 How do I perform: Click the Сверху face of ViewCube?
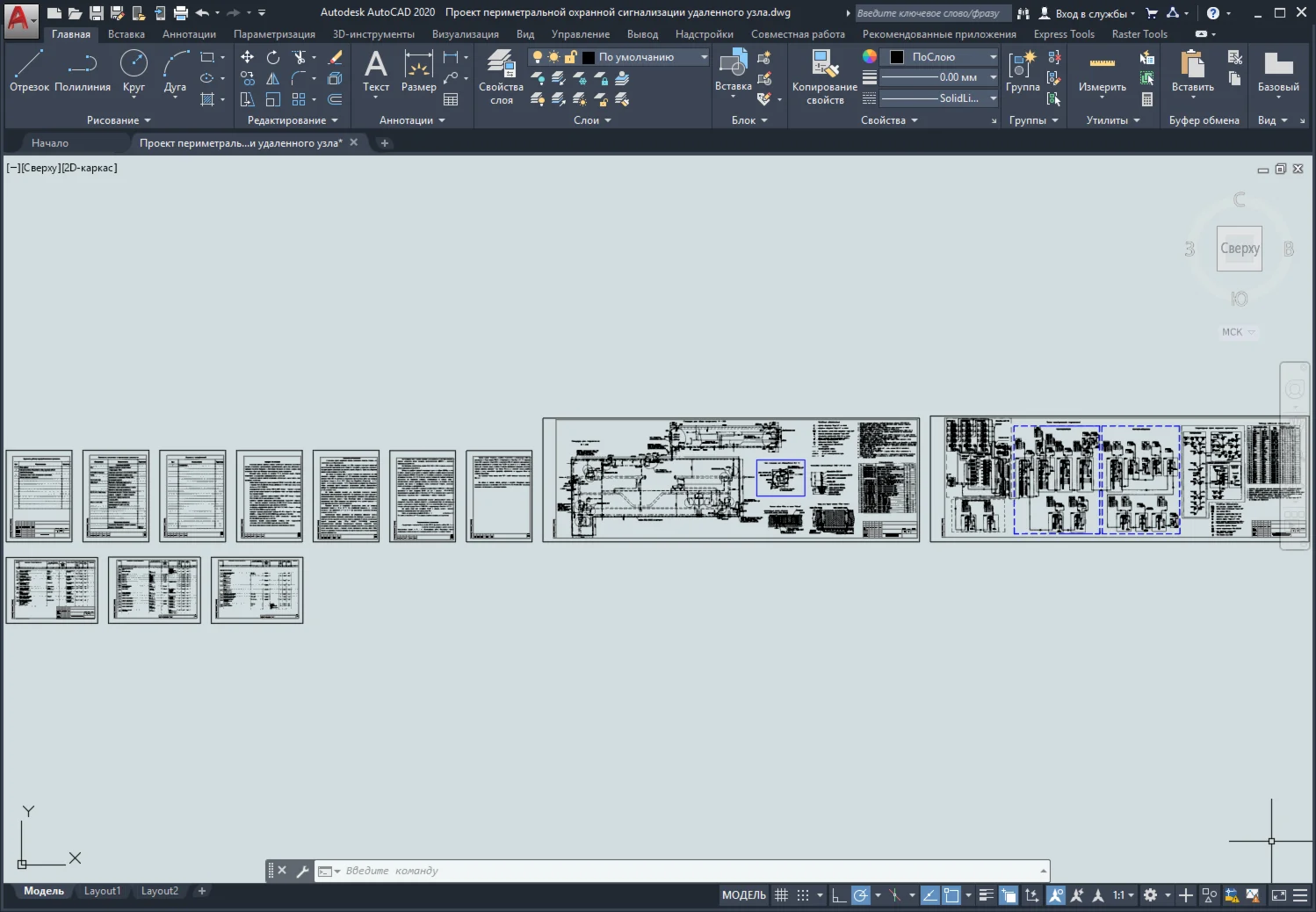1240,249
